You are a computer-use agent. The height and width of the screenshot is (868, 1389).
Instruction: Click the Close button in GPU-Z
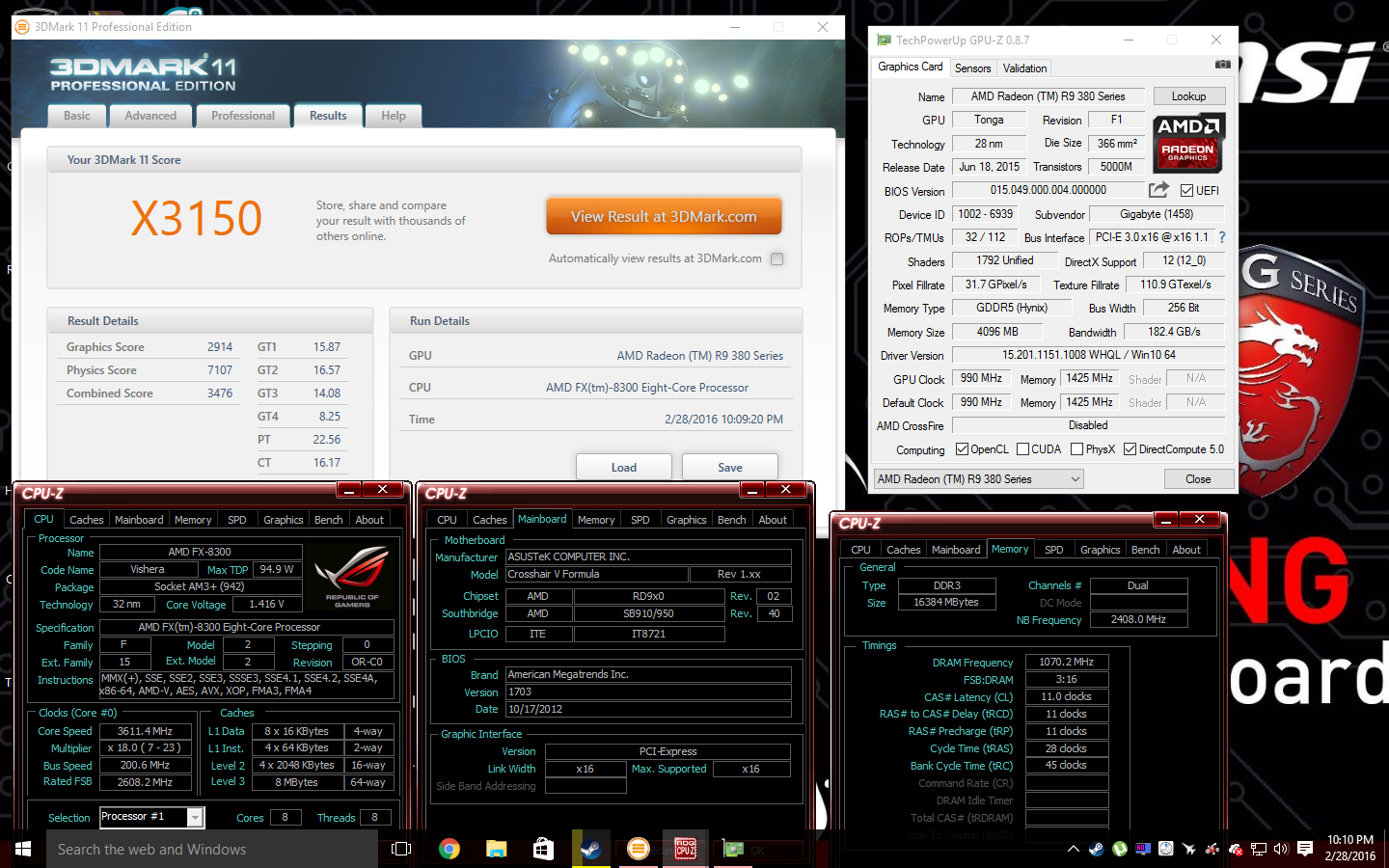1198,479
